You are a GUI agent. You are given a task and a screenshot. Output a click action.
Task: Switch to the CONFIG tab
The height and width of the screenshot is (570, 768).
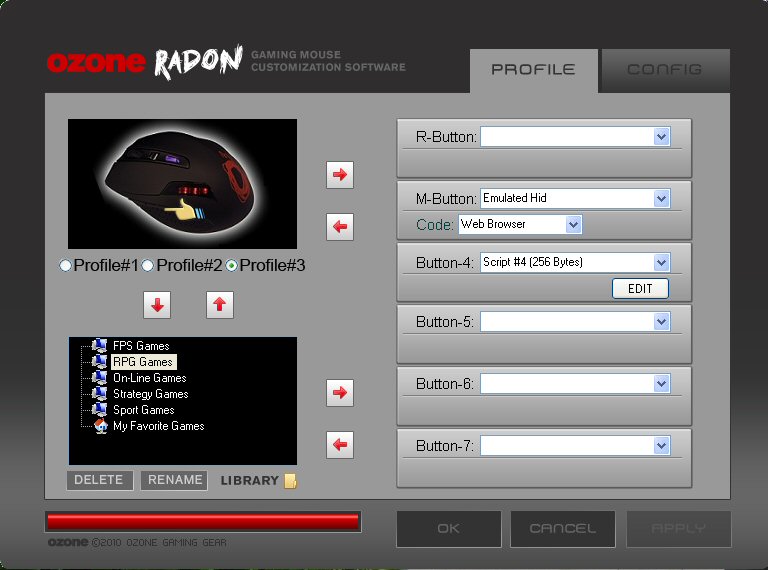[x=665, y=70]
